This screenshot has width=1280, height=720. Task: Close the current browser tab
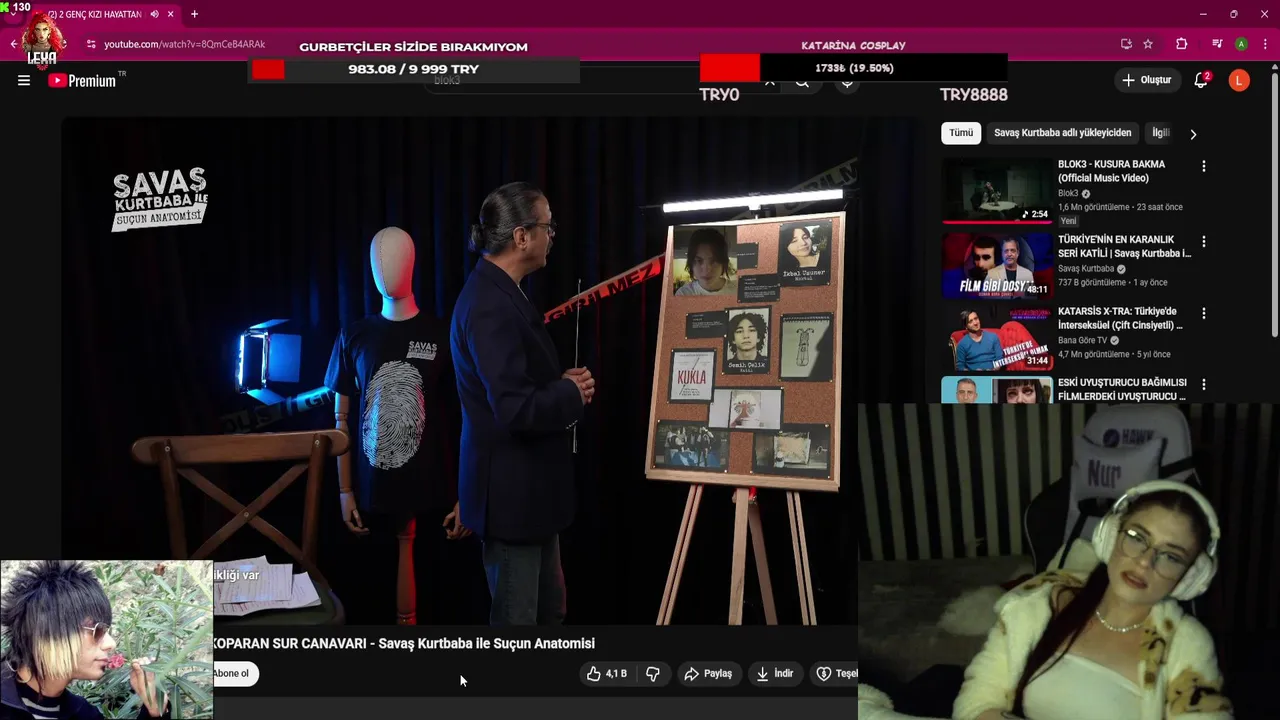point(171,14)
